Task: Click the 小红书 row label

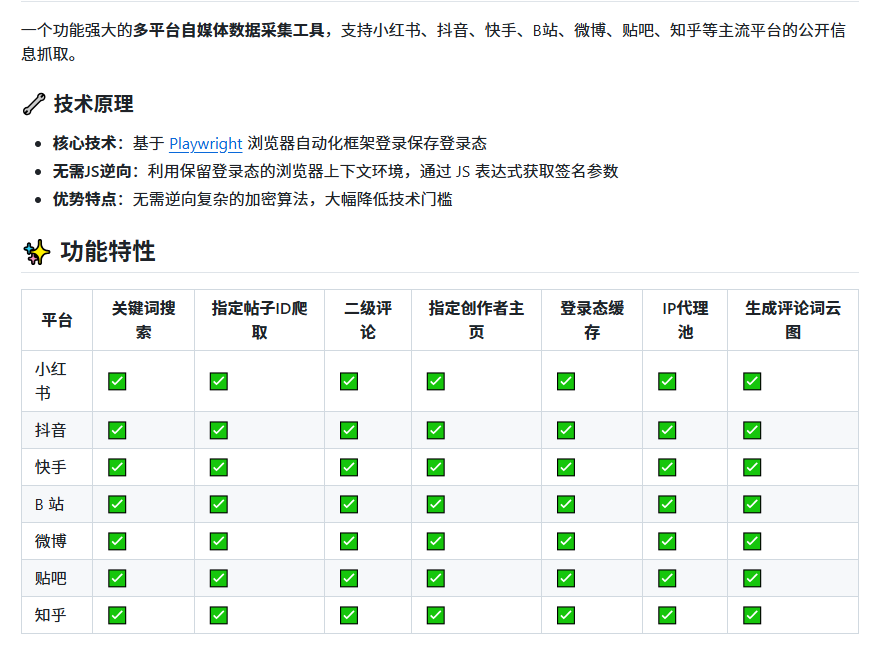Action: tap(51, 381)
